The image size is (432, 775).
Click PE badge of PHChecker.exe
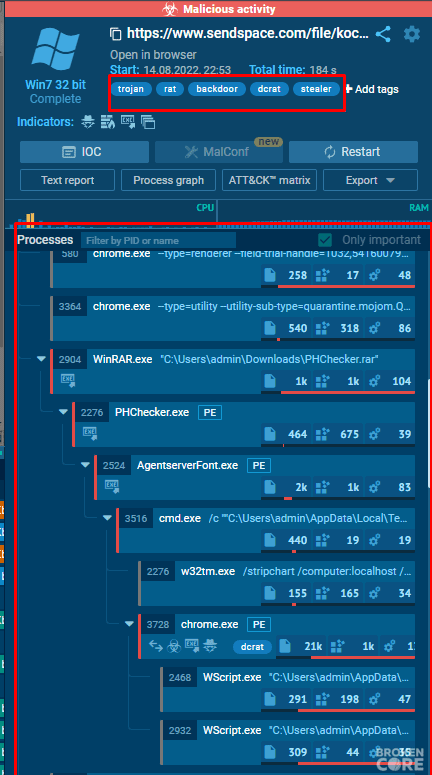tap(210, 413)
